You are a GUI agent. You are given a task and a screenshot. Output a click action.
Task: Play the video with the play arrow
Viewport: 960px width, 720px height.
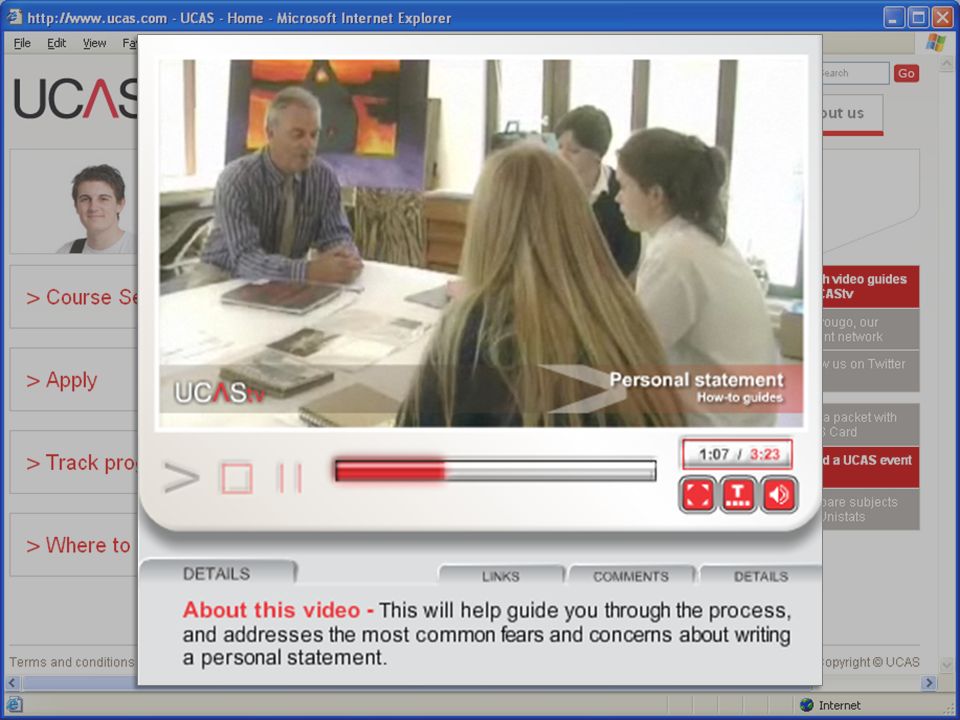pos(181,478)
